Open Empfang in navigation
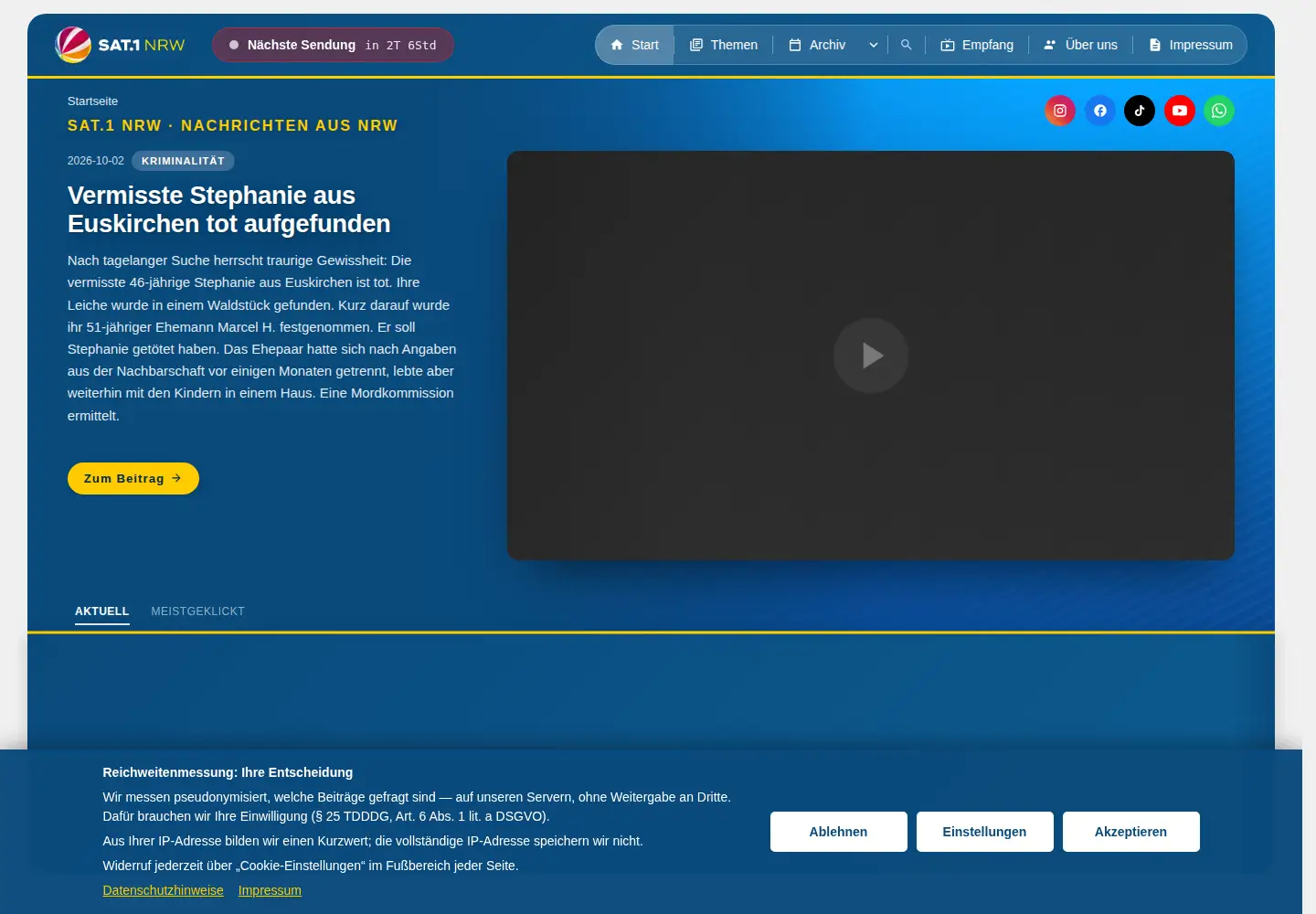Image resolution: width=1316 pixels, height=914 pixels. pos(977,45)
